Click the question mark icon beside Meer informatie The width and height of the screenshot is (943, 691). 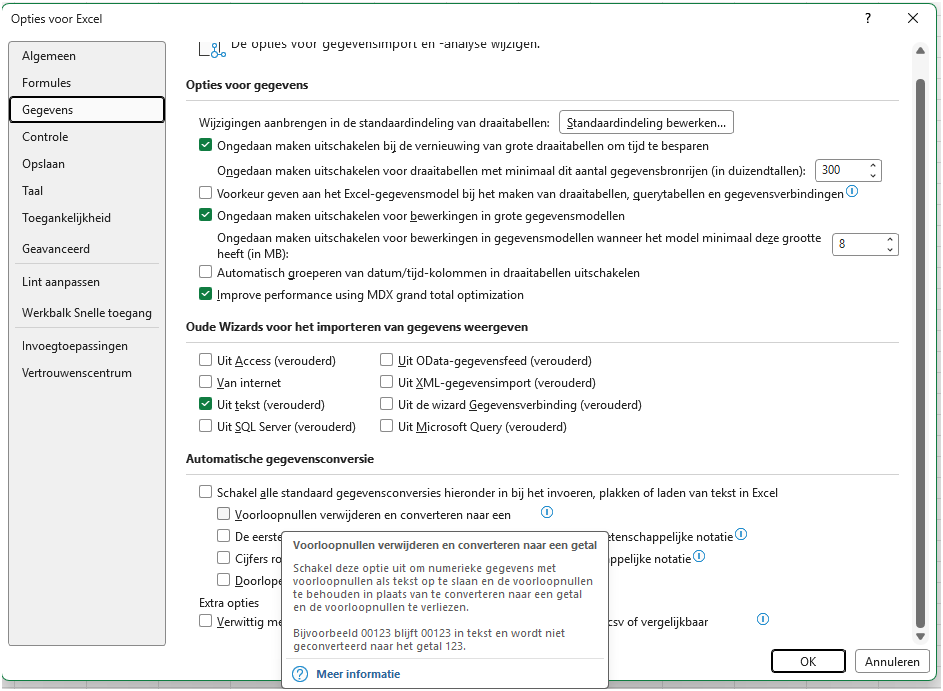point(300,674)
